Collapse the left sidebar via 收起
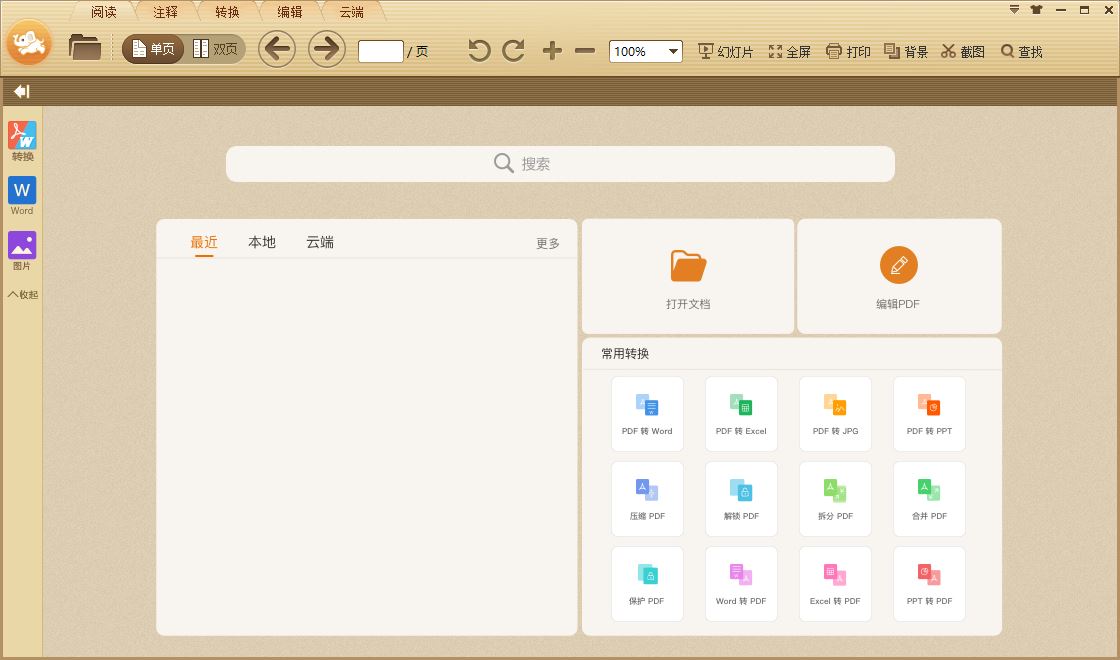 (21, 293)
